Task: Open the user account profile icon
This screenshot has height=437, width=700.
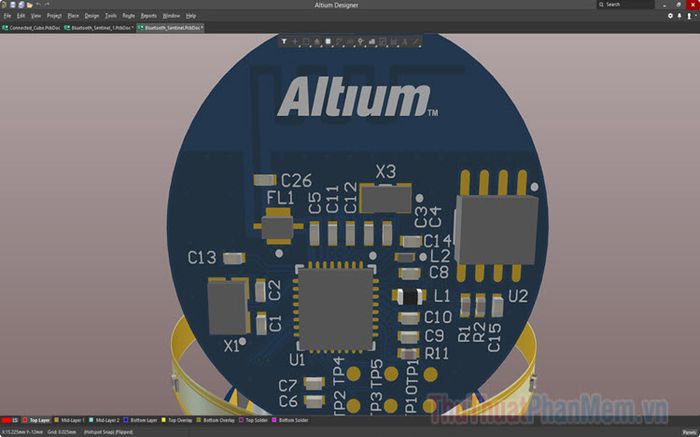Action: point(689,16)
